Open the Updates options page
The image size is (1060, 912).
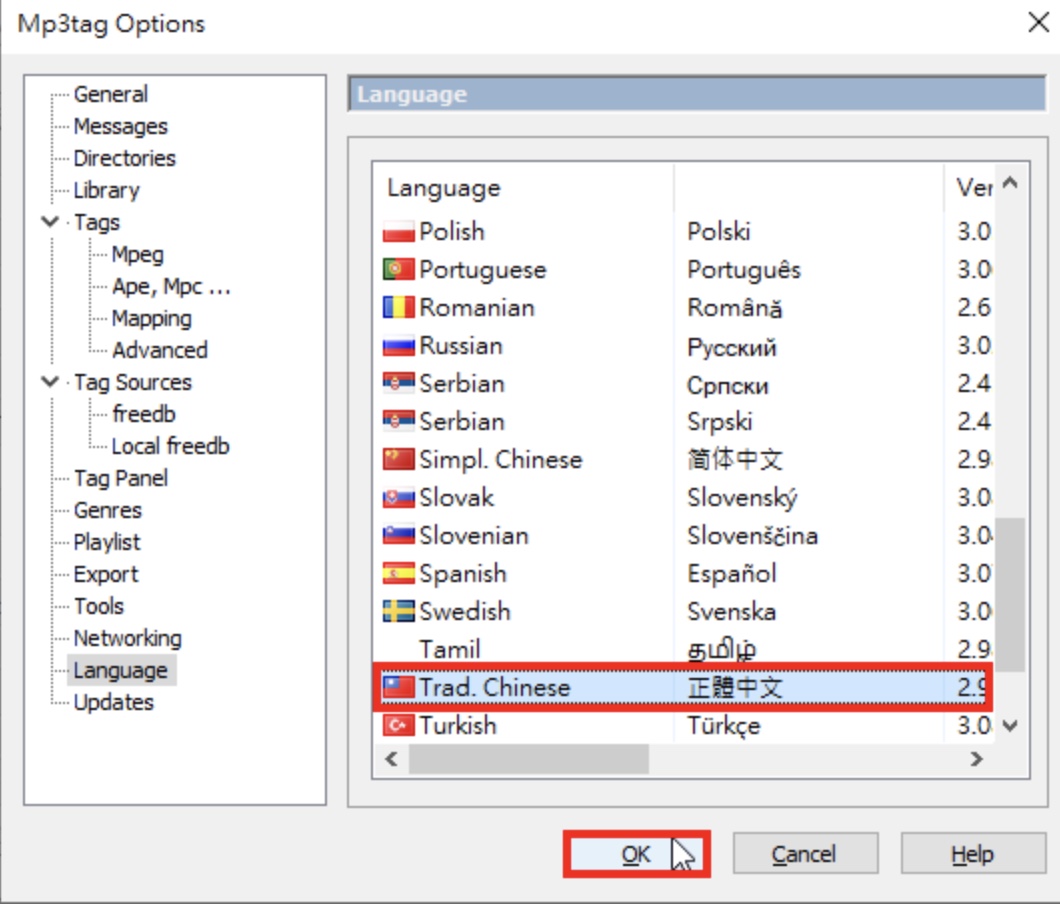(x=114, y=702)
